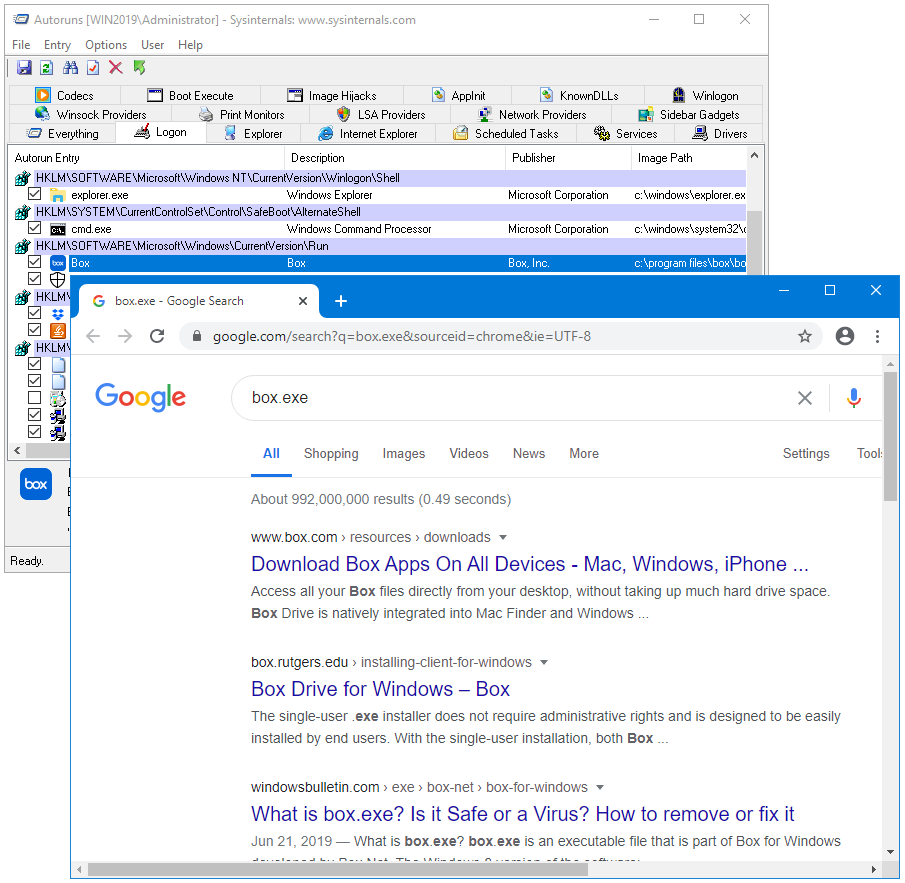Uncheck the Box autorun entry checkbox
Viewport: 905px width, 883px height.
35,262
